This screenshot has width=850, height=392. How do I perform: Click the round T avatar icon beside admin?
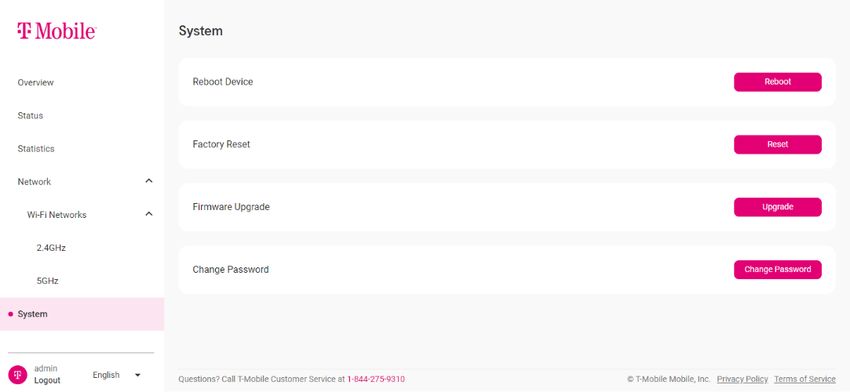(17, 375)
